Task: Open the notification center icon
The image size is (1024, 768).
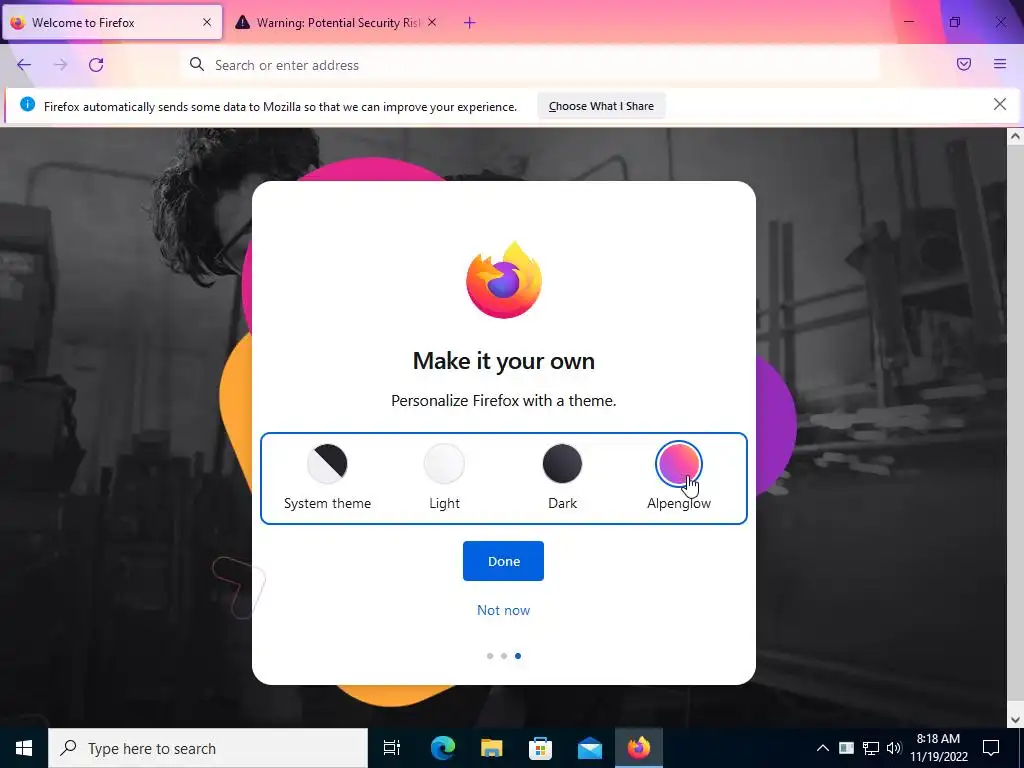Action: click(991, 748)
